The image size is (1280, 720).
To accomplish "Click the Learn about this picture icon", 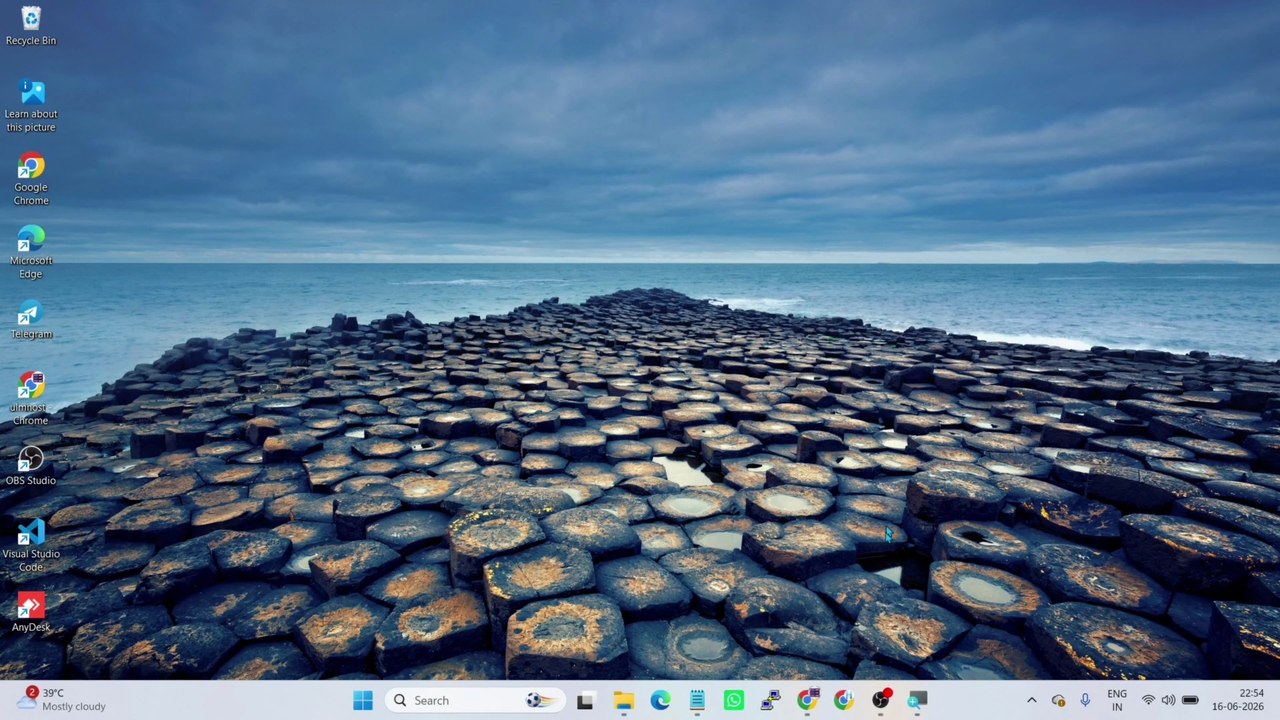I will [31, 106].
